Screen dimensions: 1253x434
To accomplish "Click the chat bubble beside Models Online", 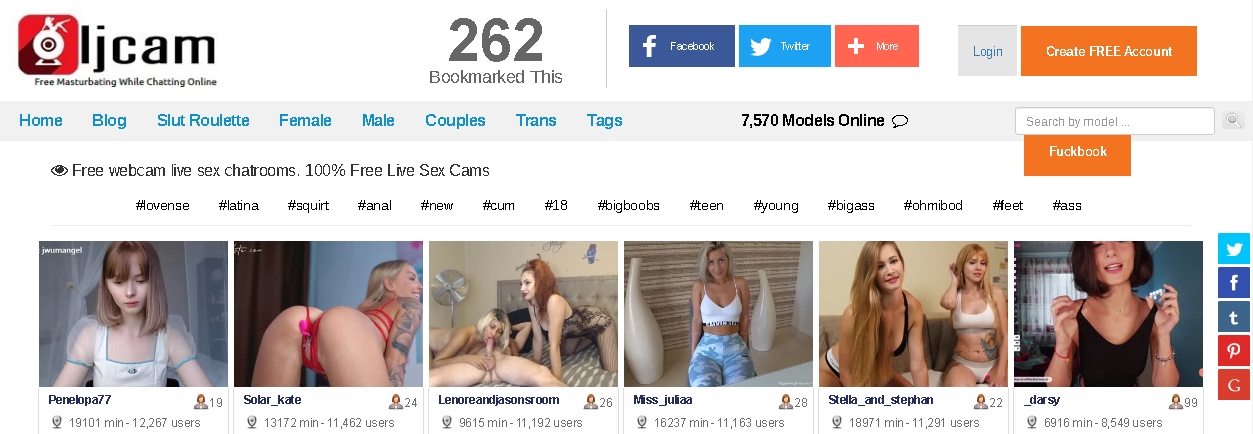I will coord(899,121).
